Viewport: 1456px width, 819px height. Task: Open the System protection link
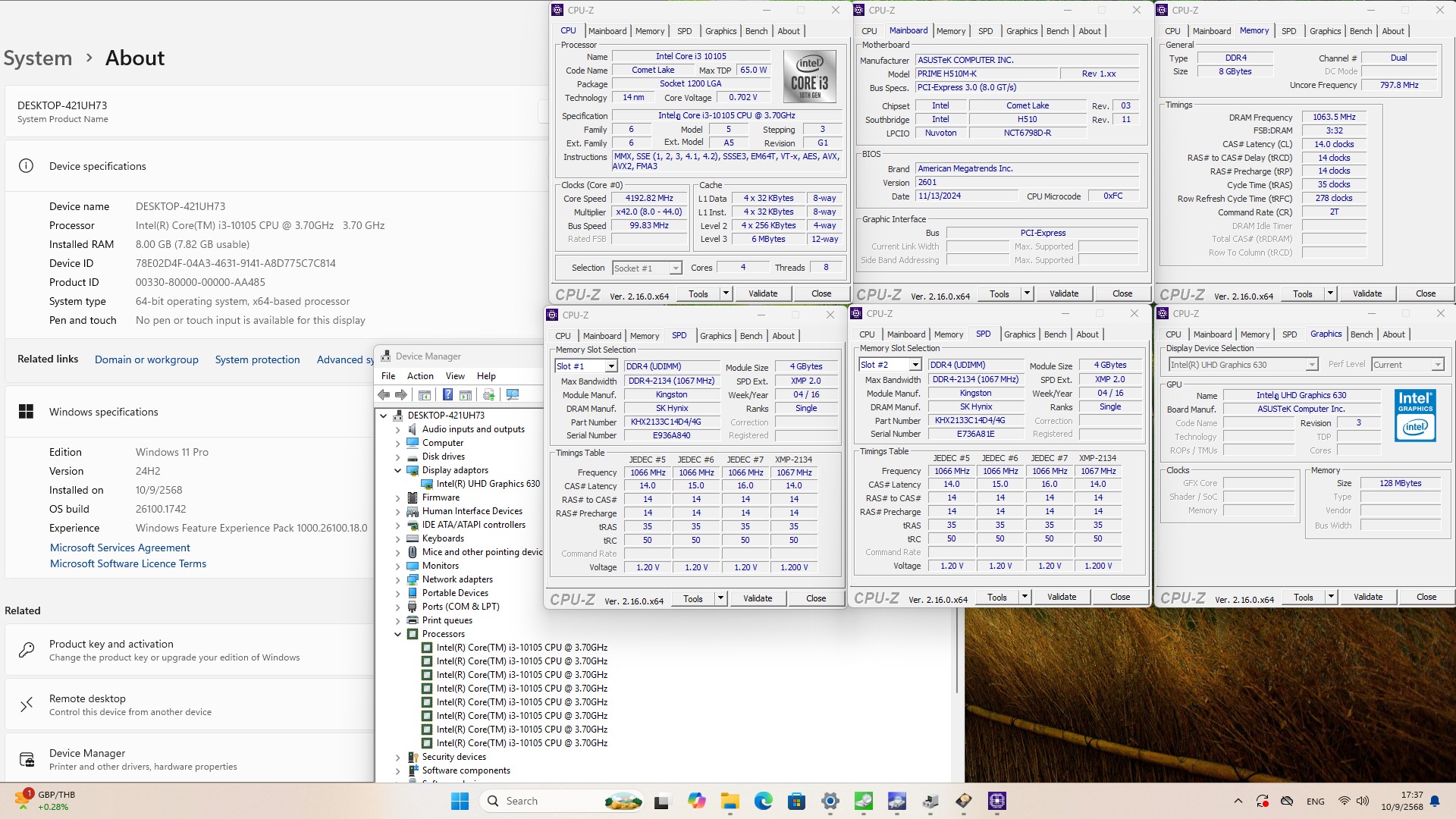coord(257,359)
